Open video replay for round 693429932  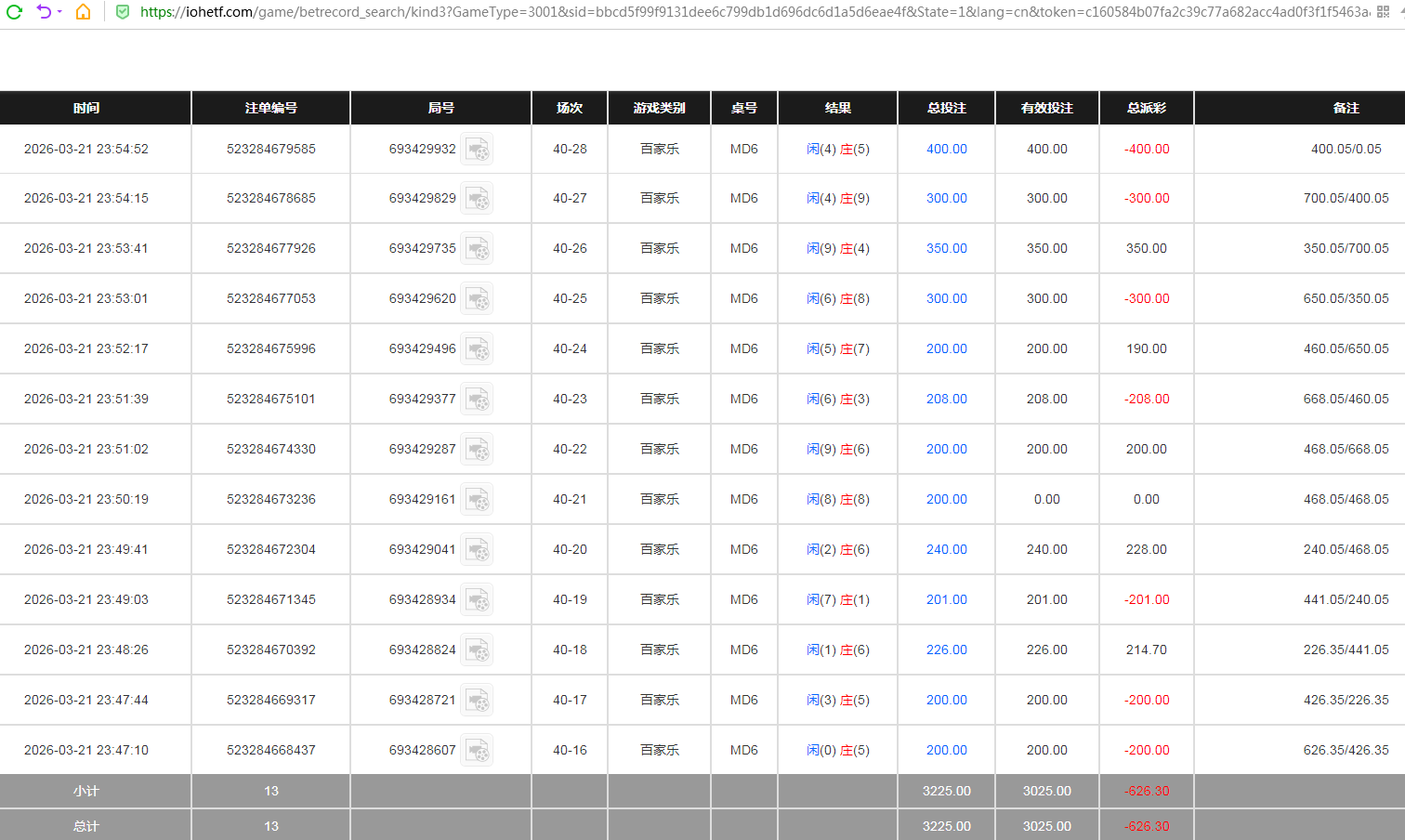coord(478,149)
